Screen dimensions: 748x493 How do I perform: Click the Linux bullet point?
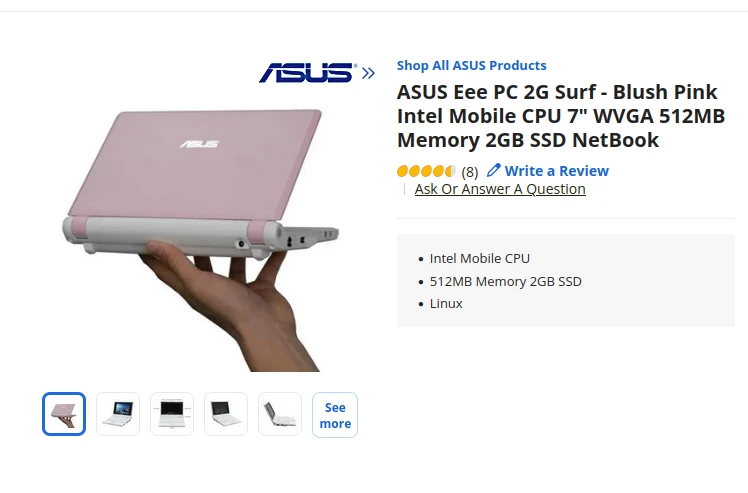[x=446, y=303]
